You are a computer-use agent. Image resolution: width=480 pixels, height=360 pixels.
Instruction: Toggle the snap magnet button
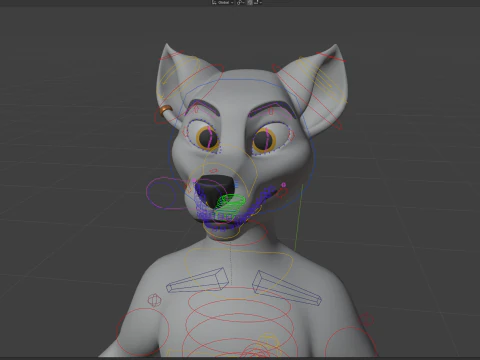pos(250,2)
